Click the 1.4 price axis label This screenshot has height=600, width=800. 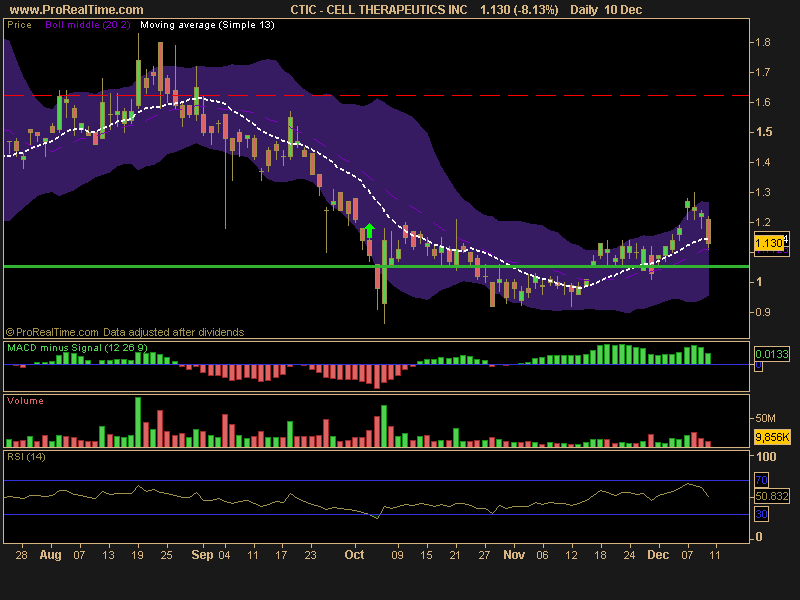(763, 162)
